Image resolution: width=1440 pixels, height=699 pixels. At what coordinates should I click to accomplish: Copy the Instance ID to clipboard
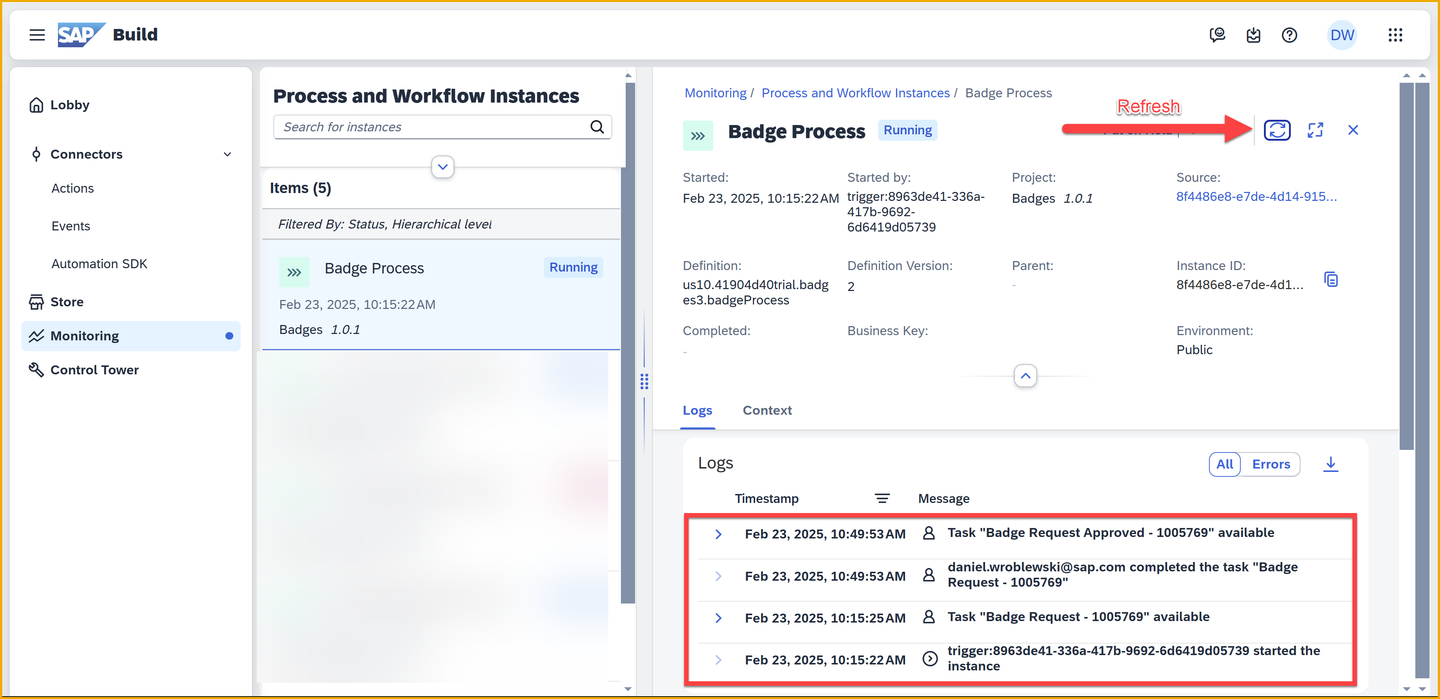pos(1331,280)
